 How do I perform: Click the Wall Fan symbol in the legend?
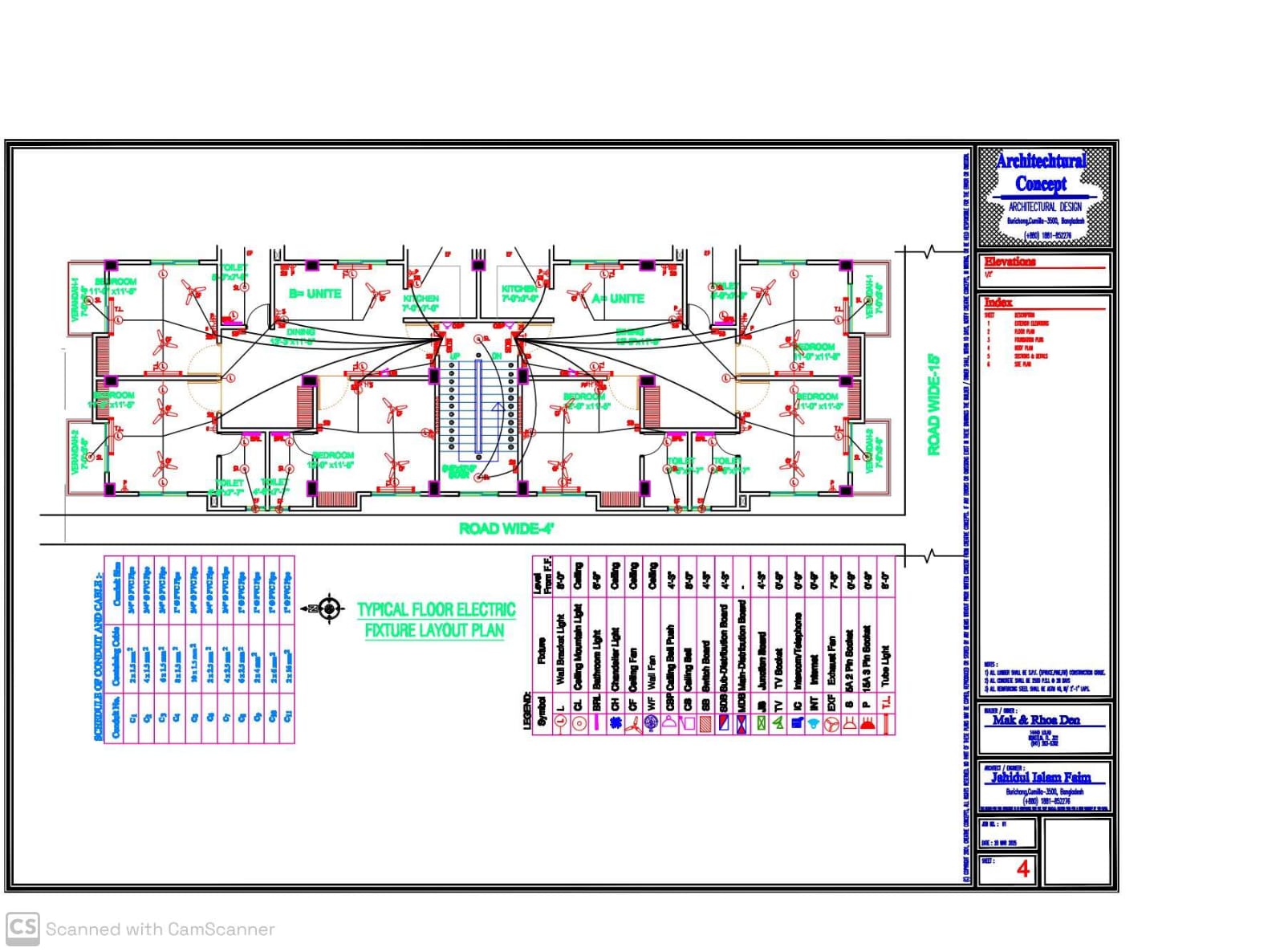coord(650,722)
